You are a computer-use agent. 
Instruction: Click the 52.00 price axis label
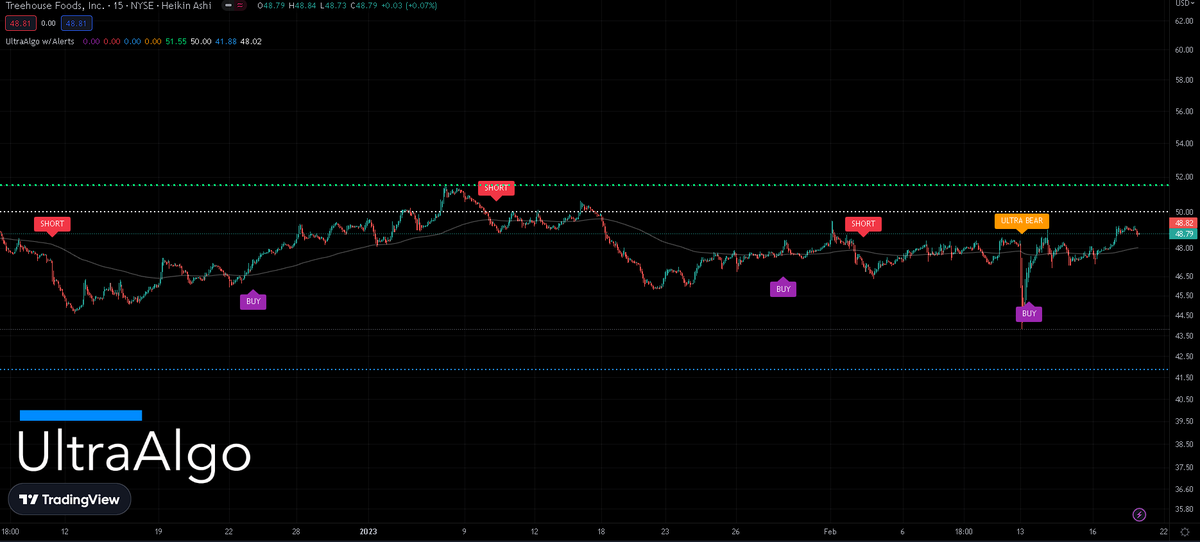point(1186,177)
